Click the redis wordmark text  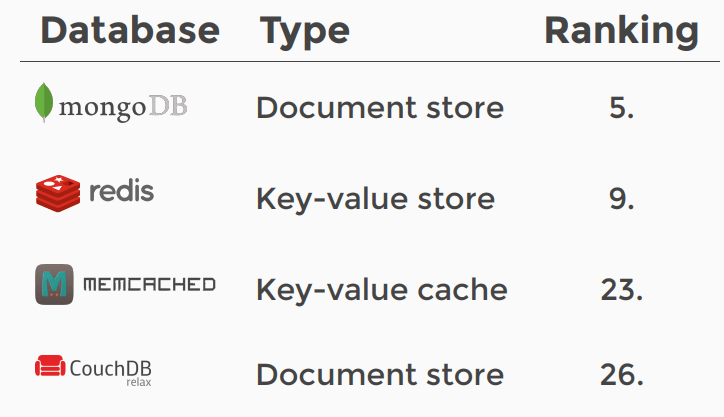tap(121, 191)
